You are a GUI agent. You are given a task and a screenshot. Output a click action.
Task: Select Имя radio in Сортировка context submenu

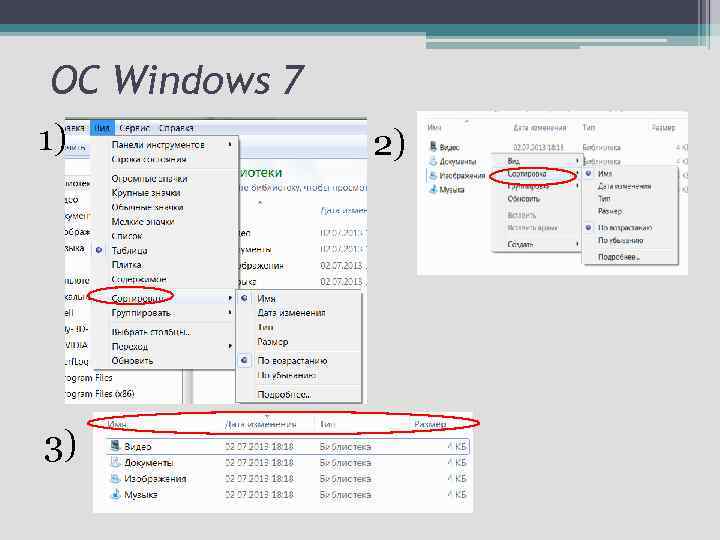point(588,173)
